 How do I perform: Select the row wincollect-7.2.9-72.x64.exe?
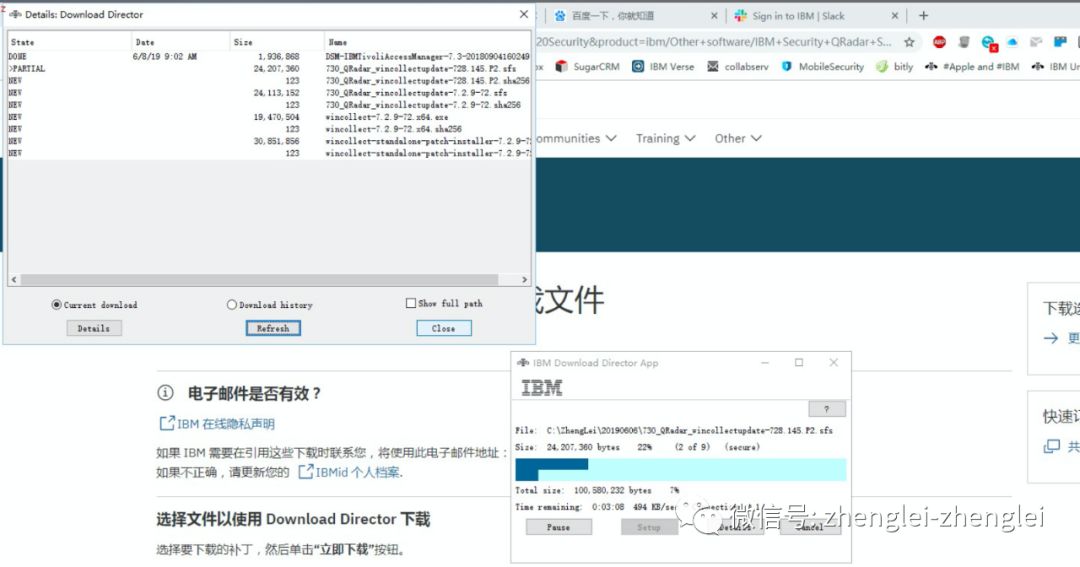[x=269, y=117]
